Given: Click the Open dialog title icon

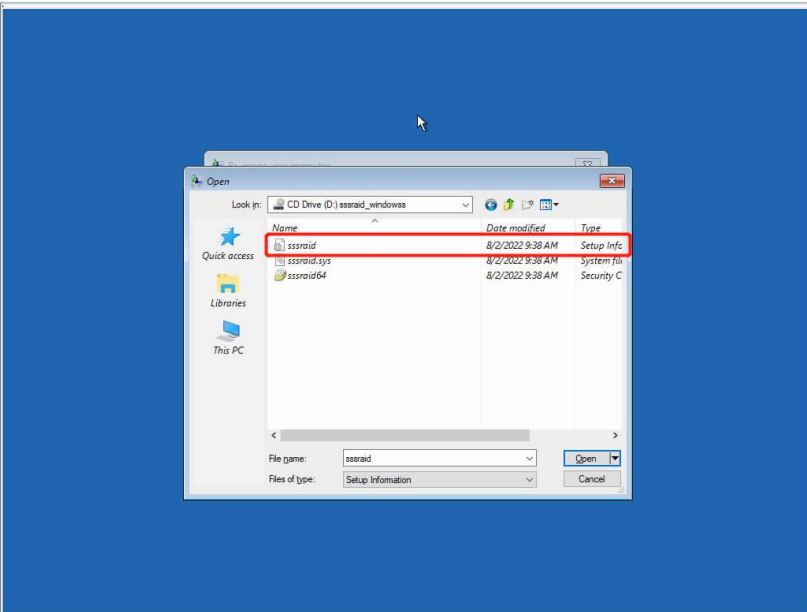Looking at the screenshot, I should [197, 181].
